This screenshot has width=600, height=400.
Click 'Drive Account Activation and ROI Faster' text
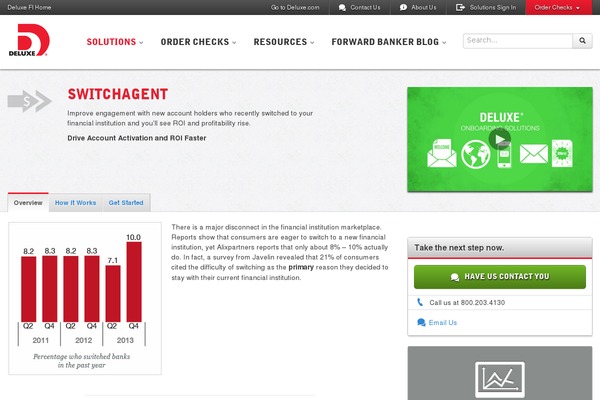tap(137, 138)
